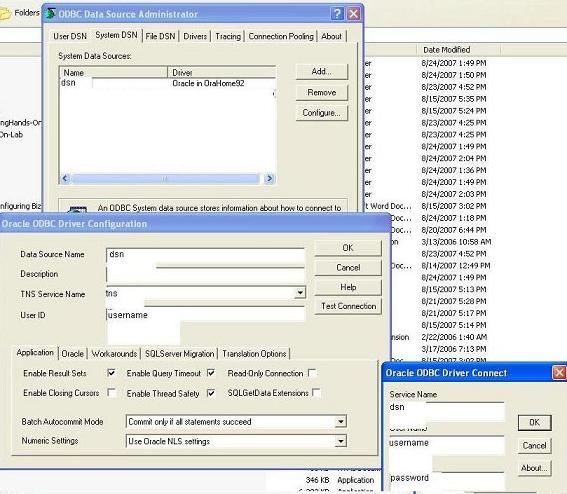
Task: Open the Connection Pooling tab
Action: pyautogui.click(x=281, y=37)
